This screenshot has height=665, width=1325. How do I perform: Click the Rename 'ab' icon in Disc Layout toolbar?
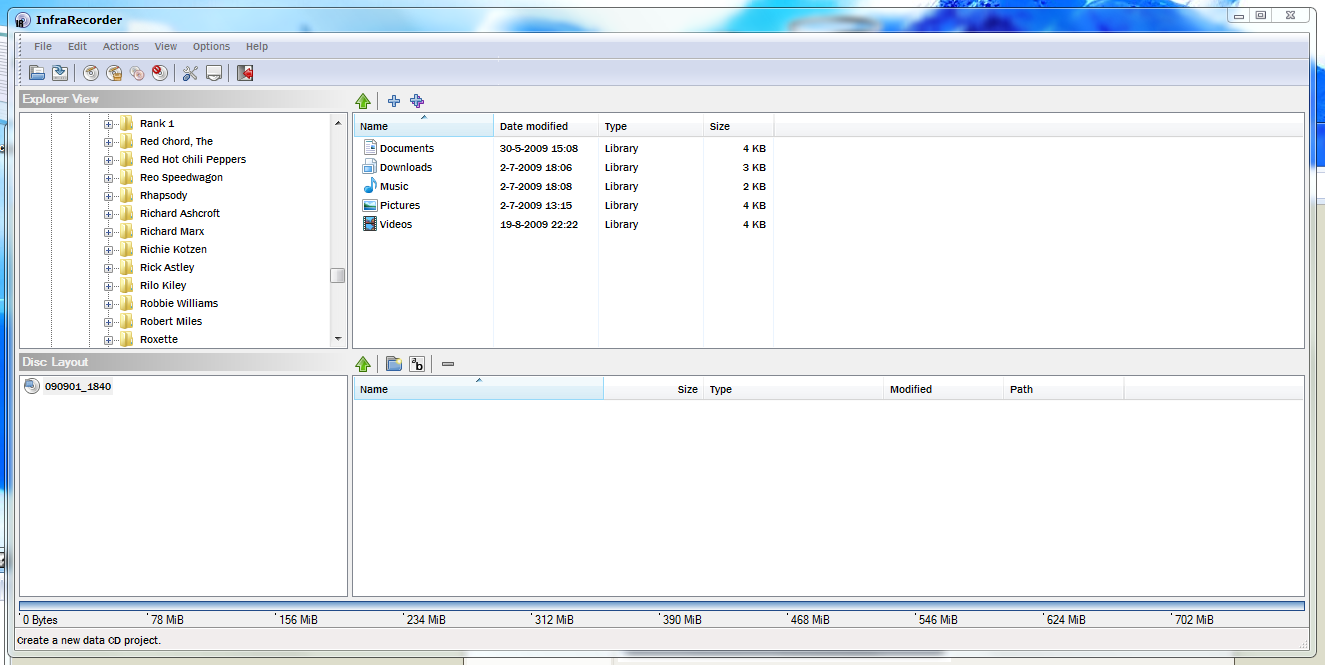point(417,364)
